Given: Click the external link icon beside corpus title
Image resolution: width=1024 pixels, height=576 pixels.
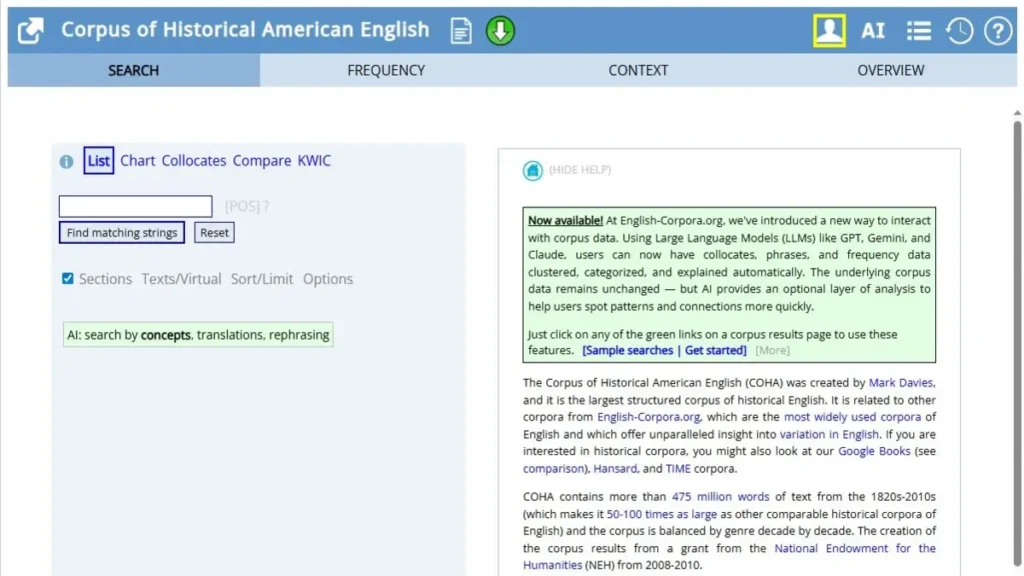Looking at the screenshot, I should [31, 31].
